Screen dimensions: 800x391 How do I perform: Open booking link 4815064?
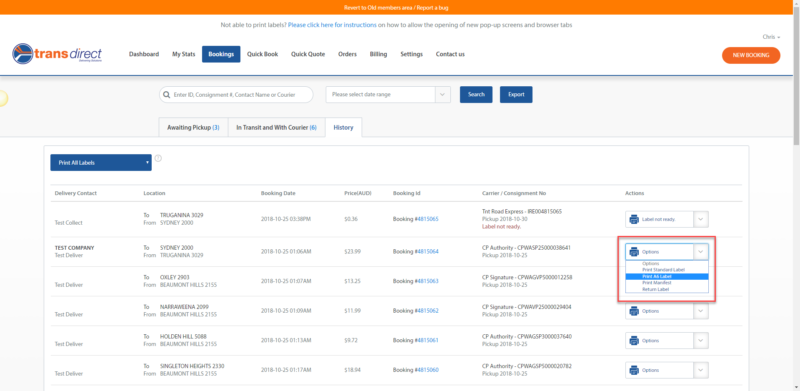428,252
